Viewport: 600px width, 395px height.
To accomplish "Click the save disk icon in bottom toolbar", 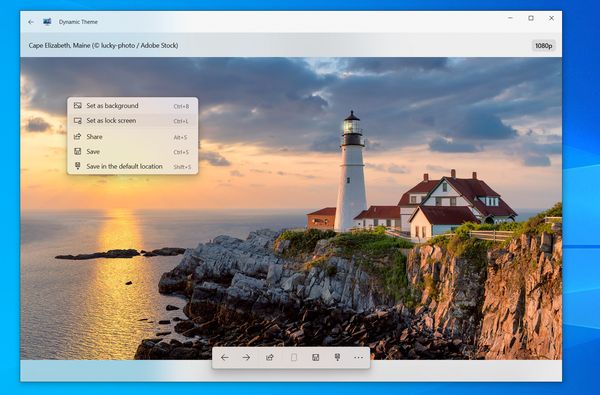I will [x=315, y=357].
